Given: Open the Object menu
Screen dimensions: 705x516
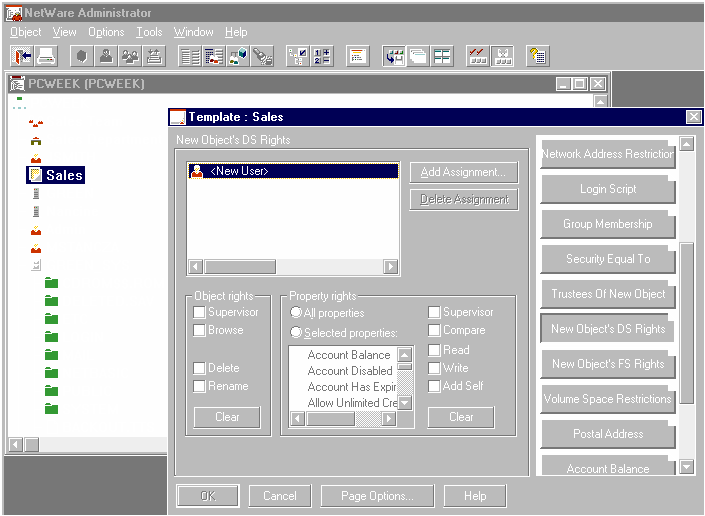Looking at the screenshot, I should pos(26,32).
